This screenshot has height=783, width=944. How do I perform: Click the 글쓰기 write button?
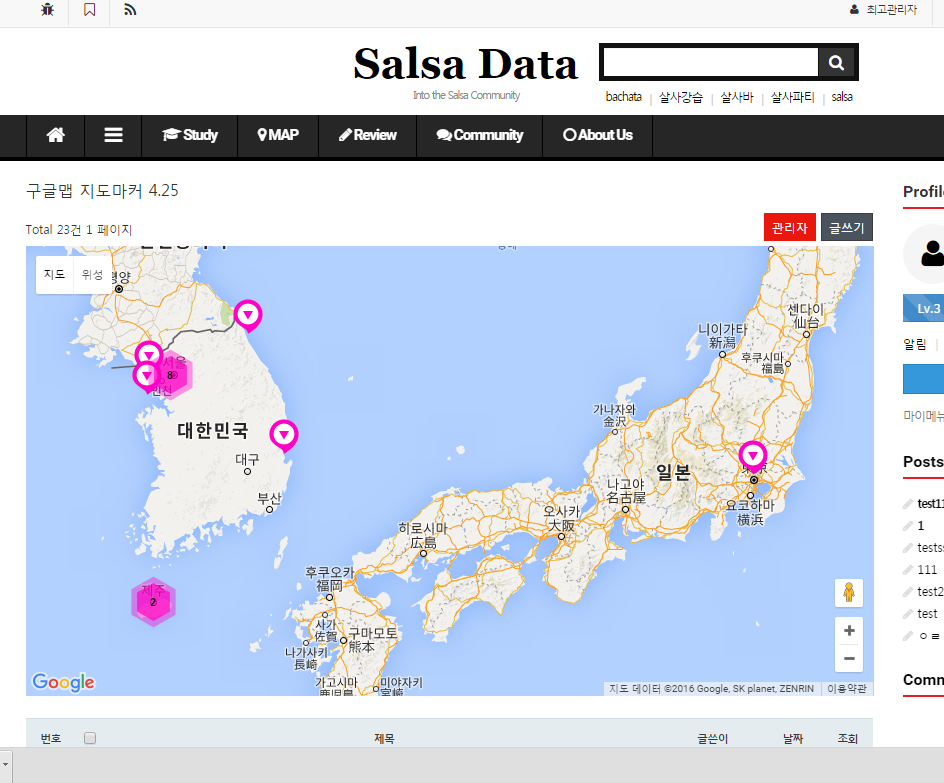click(x=847, y=228)
